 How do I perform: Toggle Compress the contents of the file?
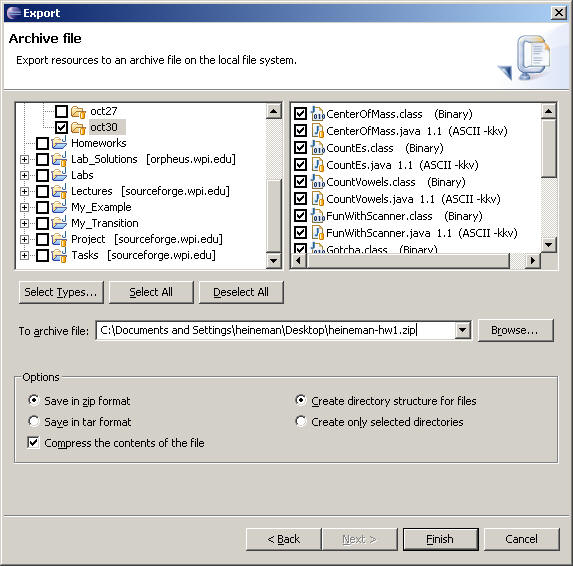(33, 442)
